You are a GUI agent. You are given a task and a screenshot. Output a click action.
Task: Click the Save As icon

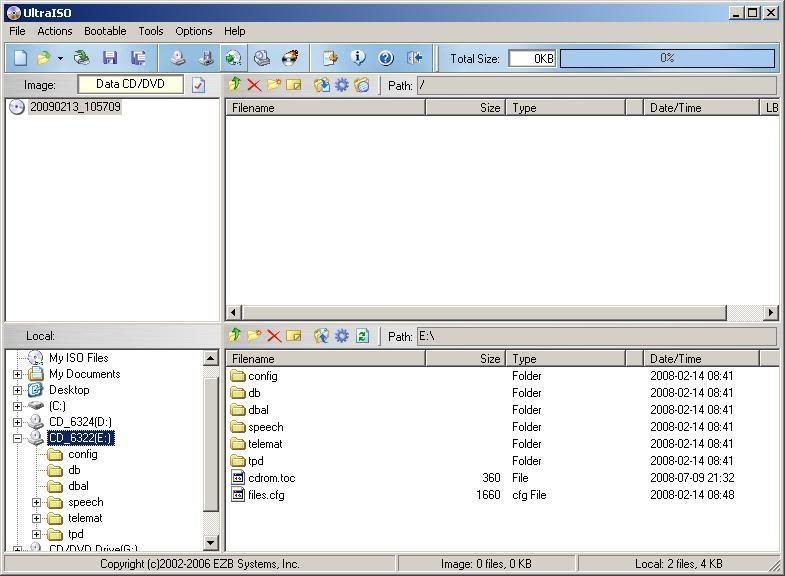pos(138,58)
